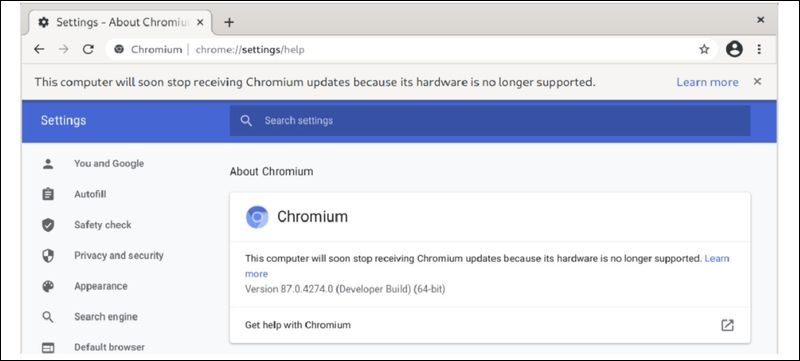Open You and Google settings section

[x=109, y=164]
